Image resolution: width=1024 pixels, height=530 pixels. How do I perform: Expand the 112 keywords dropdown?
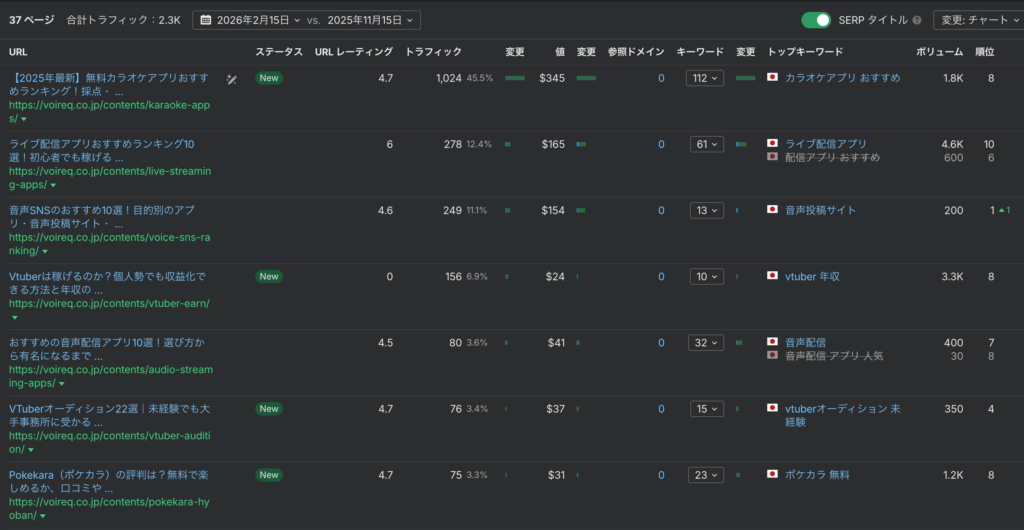click(705, 78)
